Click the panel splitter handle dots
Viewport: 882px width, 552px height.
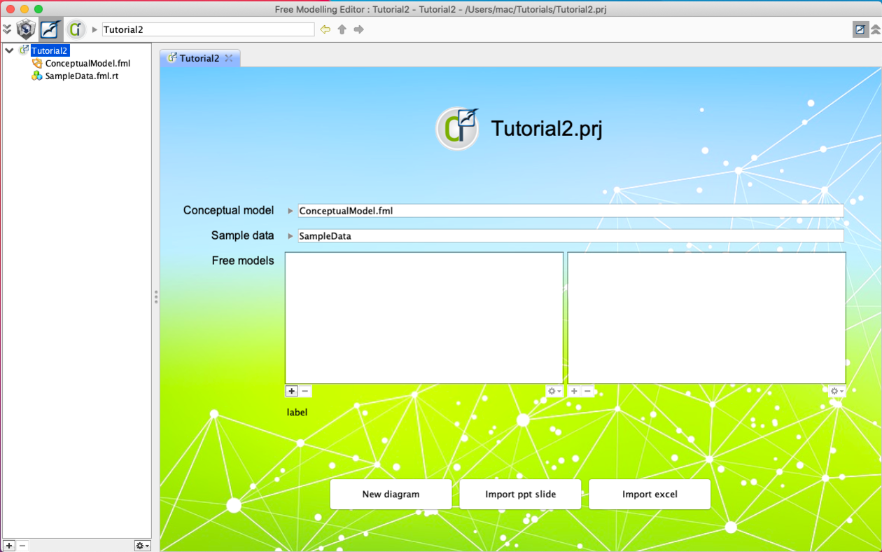(156, 297)
